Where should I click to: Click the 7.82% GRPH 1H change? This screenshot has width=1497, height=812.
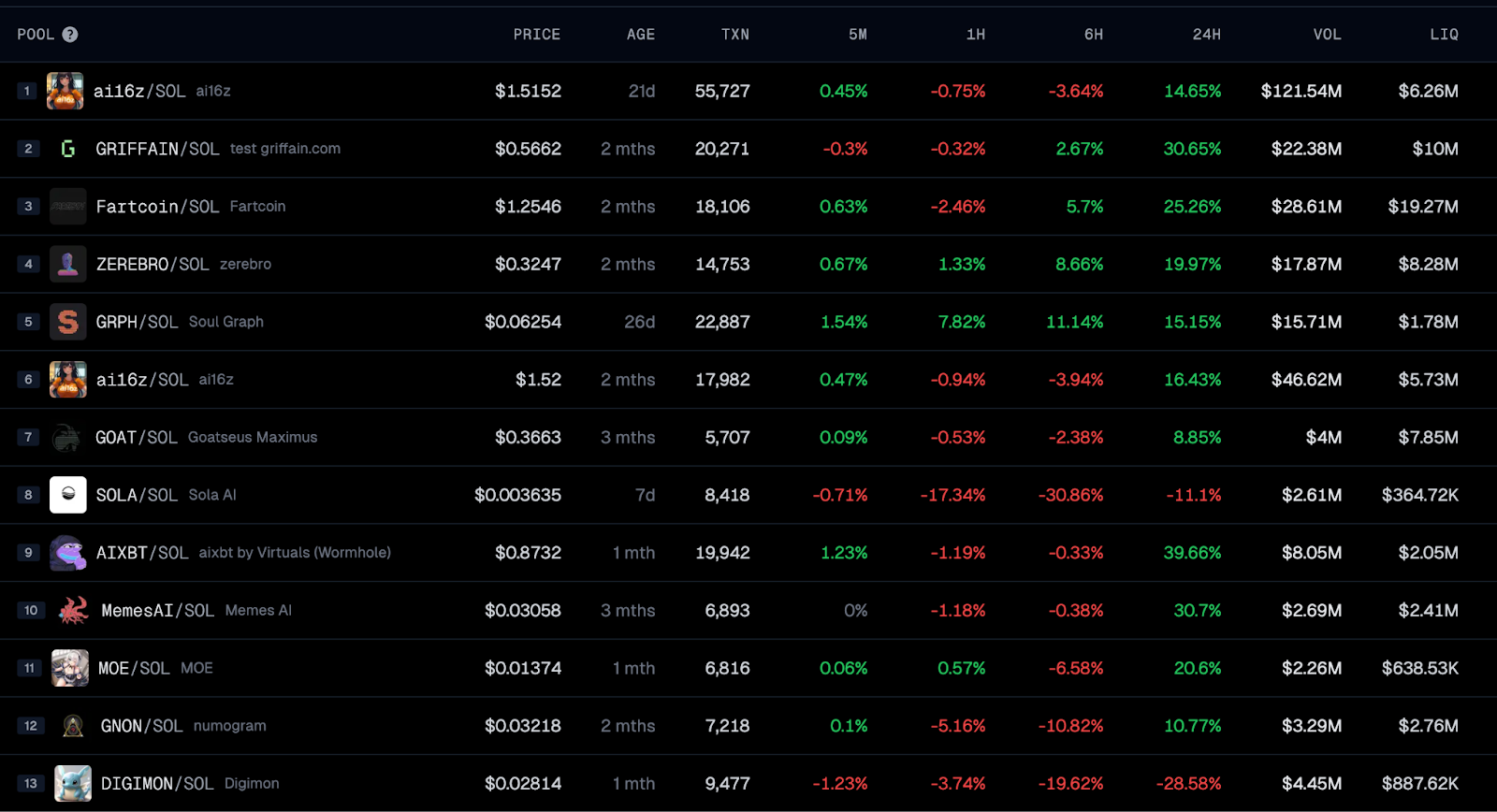[962, 322]
